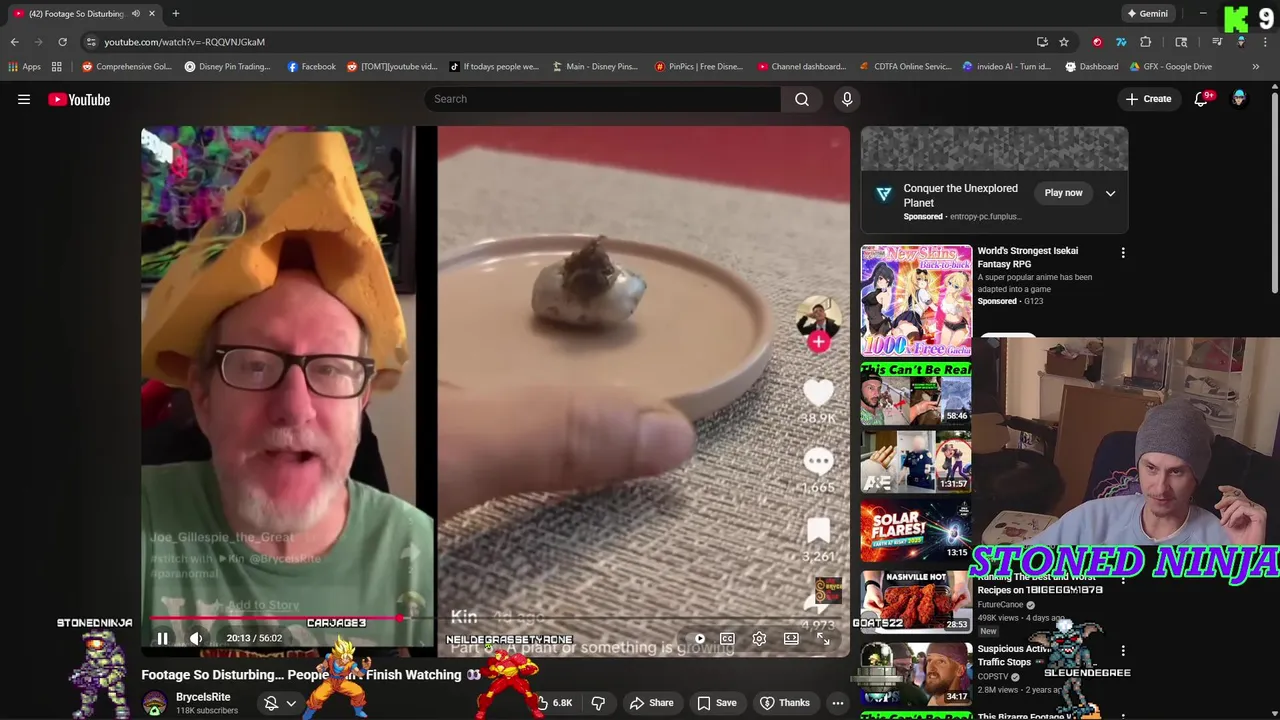Open the World's Strongest Isekai Fantasy RPG thumbnail

click(916, 300)
